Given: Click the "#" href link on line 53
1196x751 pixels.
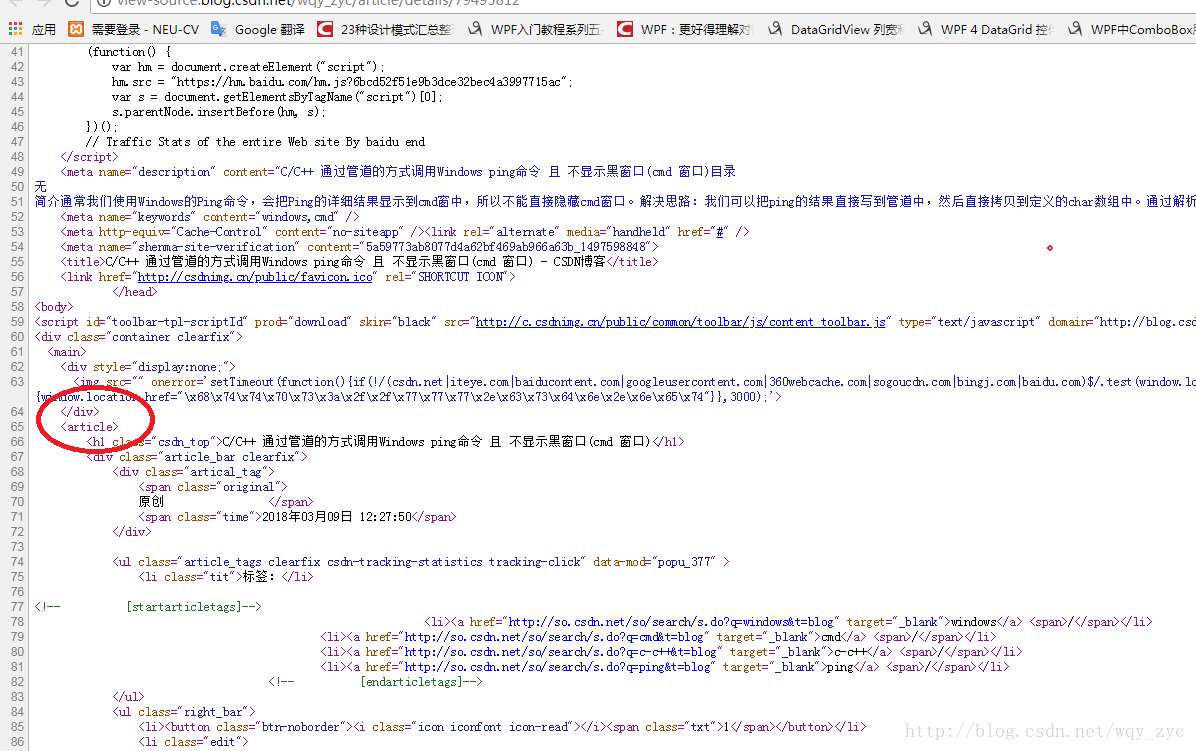Looking at the screenshot, I should coord(719,232).
